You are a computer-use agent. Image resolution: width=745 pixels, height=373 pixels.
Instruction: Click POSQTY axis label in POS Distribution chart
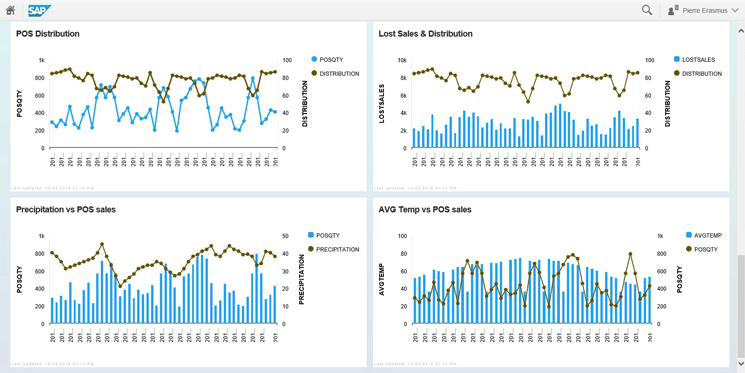(x=19, y=104)
